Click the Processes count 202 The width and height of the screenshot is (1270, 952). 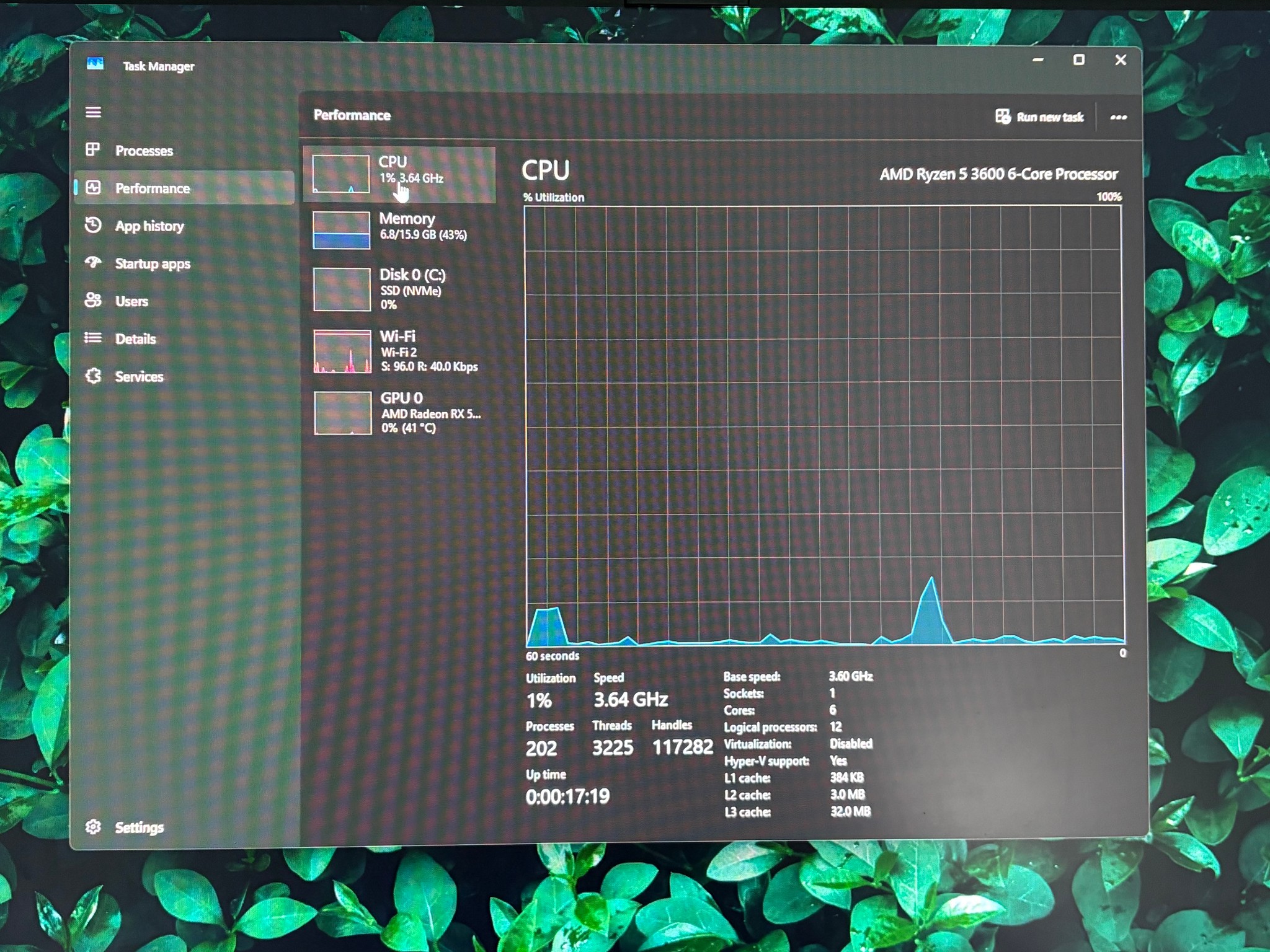[x=541, y=749]
